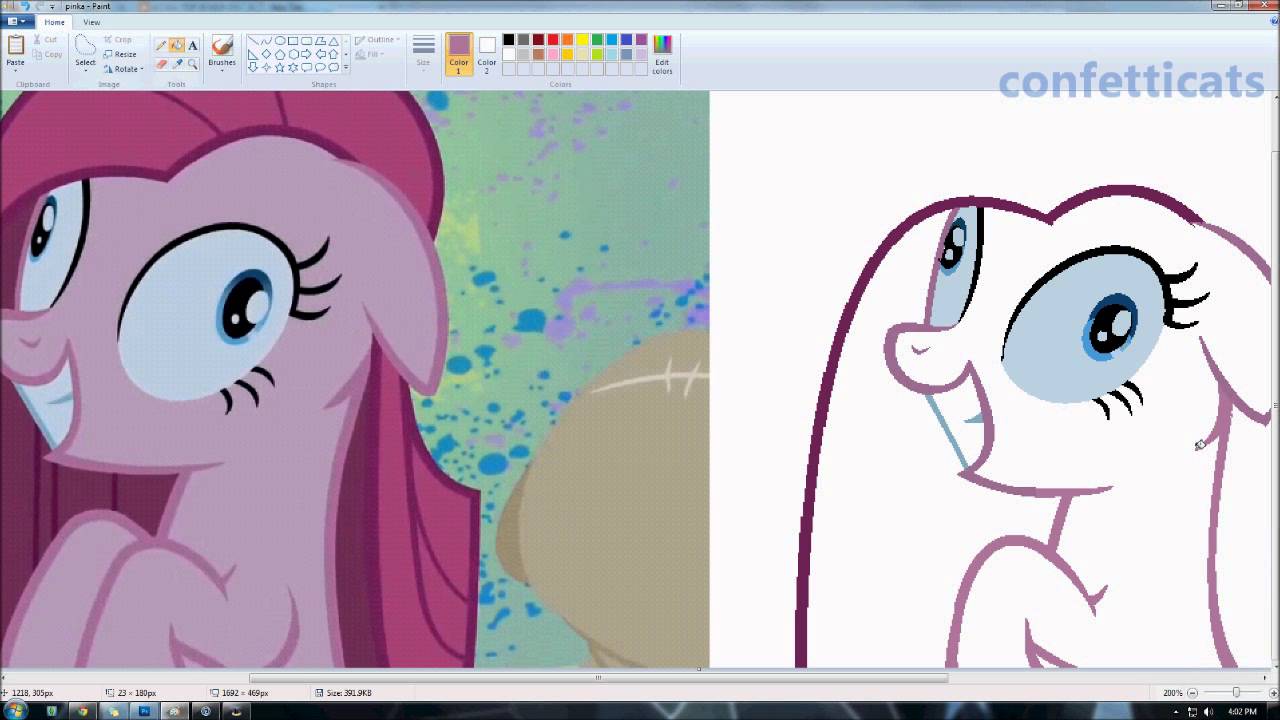Screen dimensions: 1280x720
Task: Expand the Shapes gallery more button
Action: 346,67
